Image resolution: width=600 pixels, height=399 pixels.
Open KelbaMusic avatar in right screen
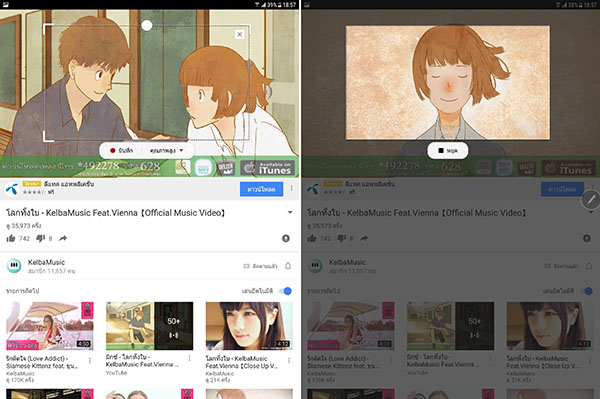point(315,265)
